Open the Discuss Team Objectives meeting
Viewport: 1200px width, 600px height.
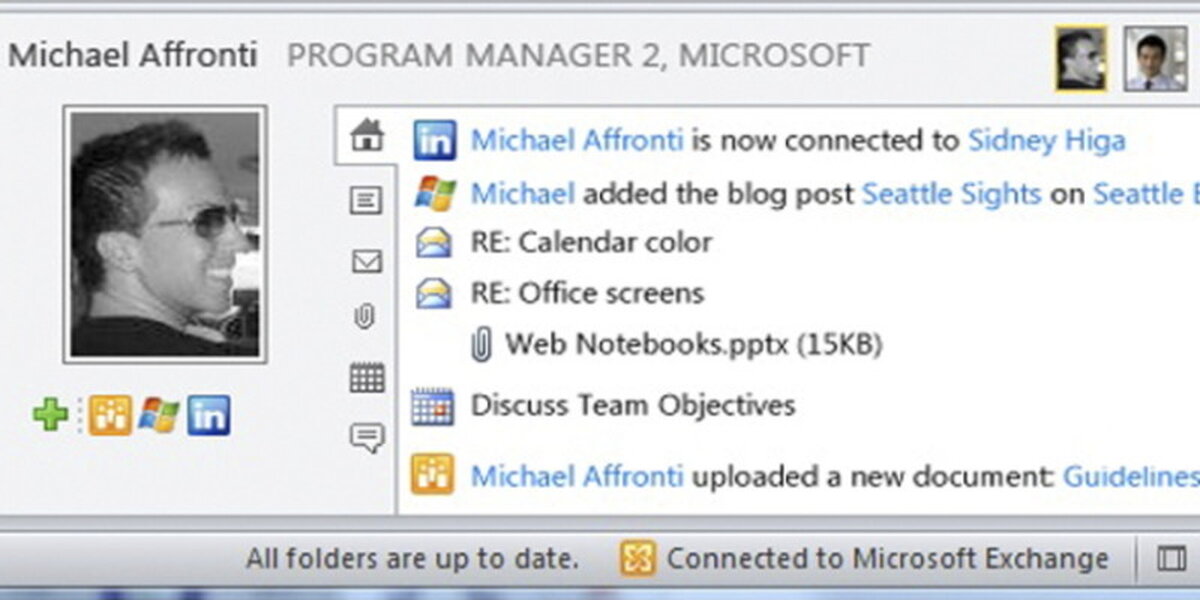point(633,406)
